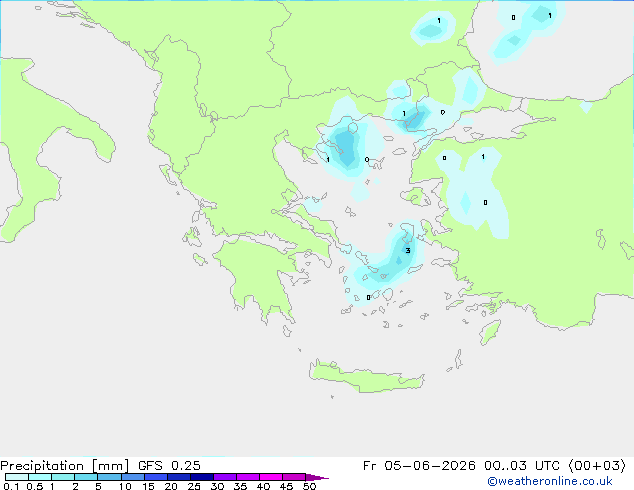This screenshot has height=490, width=634.
Task: Select the 0.5–1 mm light cyan legend swatch
Action: (x=40, y=477)
